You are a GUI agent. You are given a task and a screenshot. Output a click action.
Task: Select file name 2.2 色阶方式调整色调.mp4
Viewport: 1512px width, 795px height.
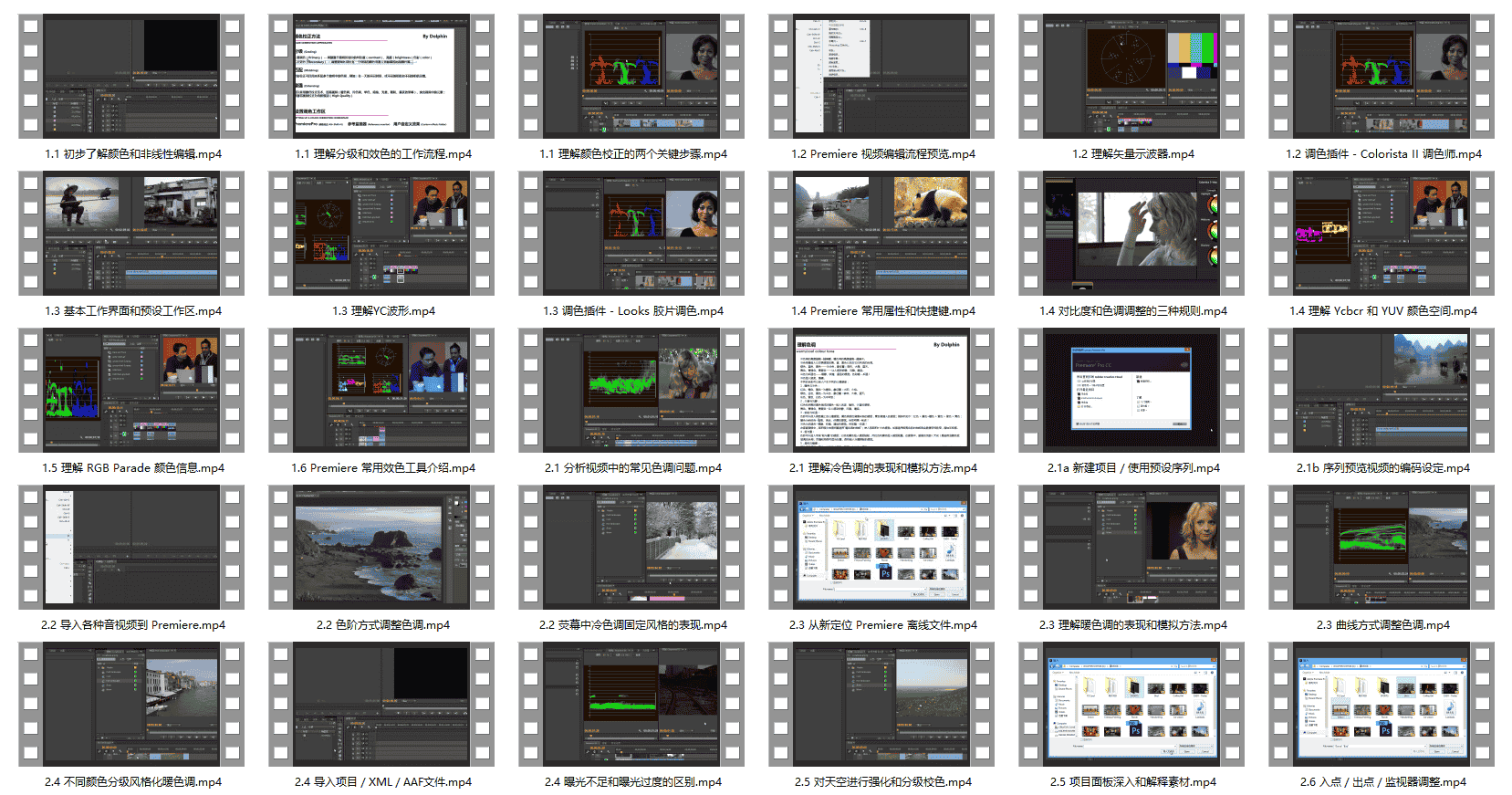383,625
